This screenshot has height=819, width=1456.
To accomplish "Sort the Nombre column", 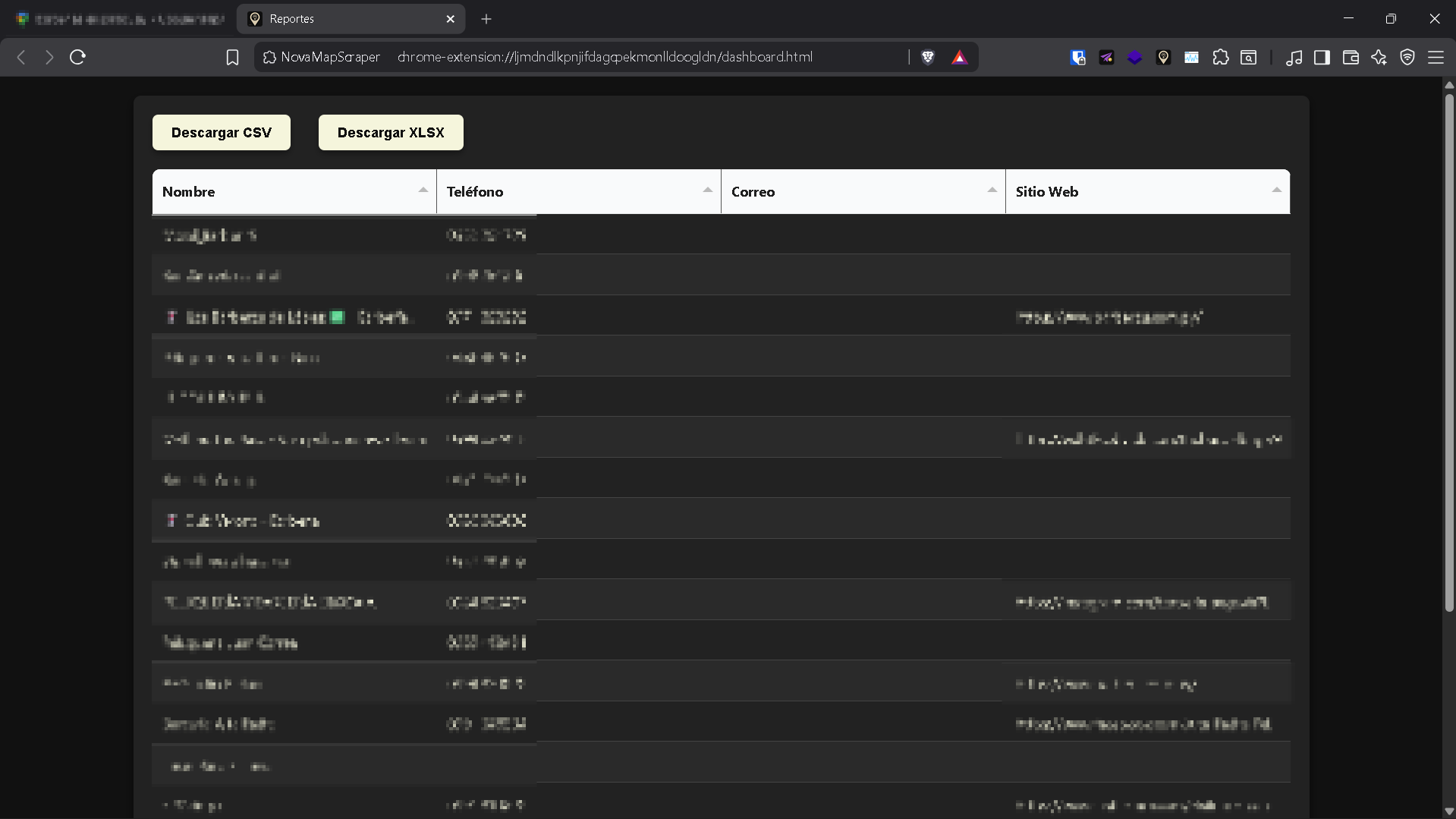I will click(294, 191).
